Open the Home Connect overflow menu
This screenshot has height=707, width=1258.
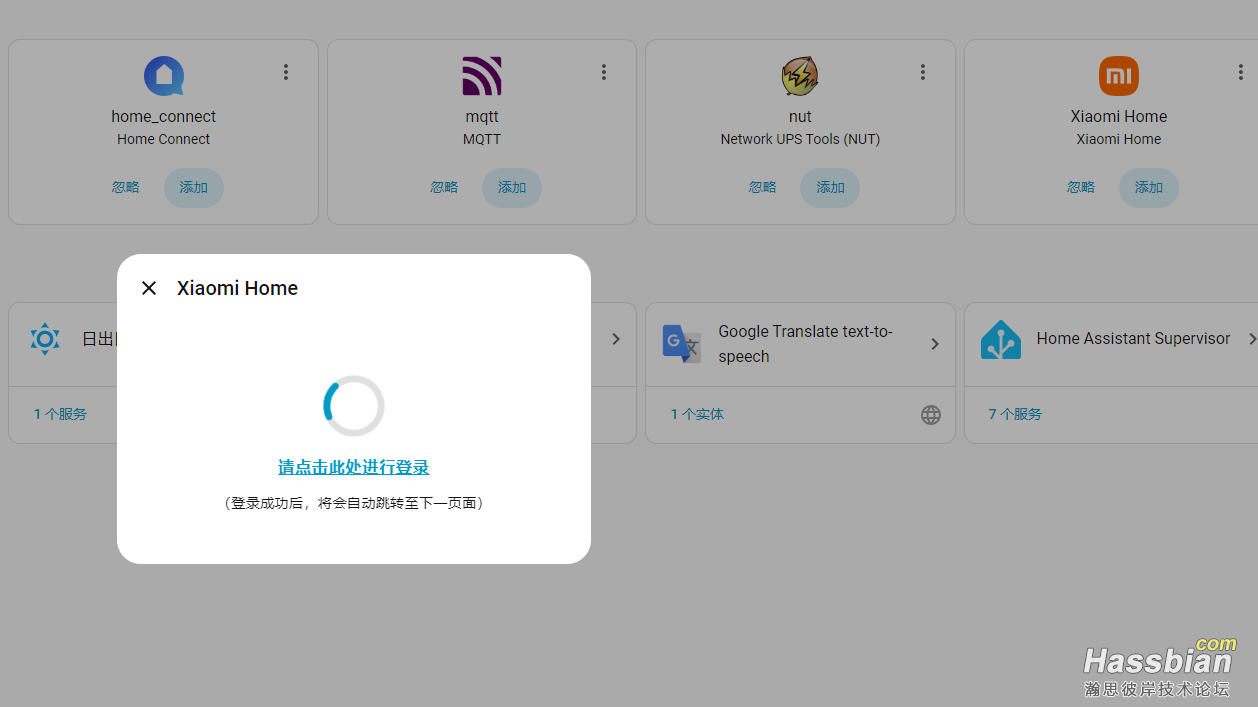(x=286, y=72)
